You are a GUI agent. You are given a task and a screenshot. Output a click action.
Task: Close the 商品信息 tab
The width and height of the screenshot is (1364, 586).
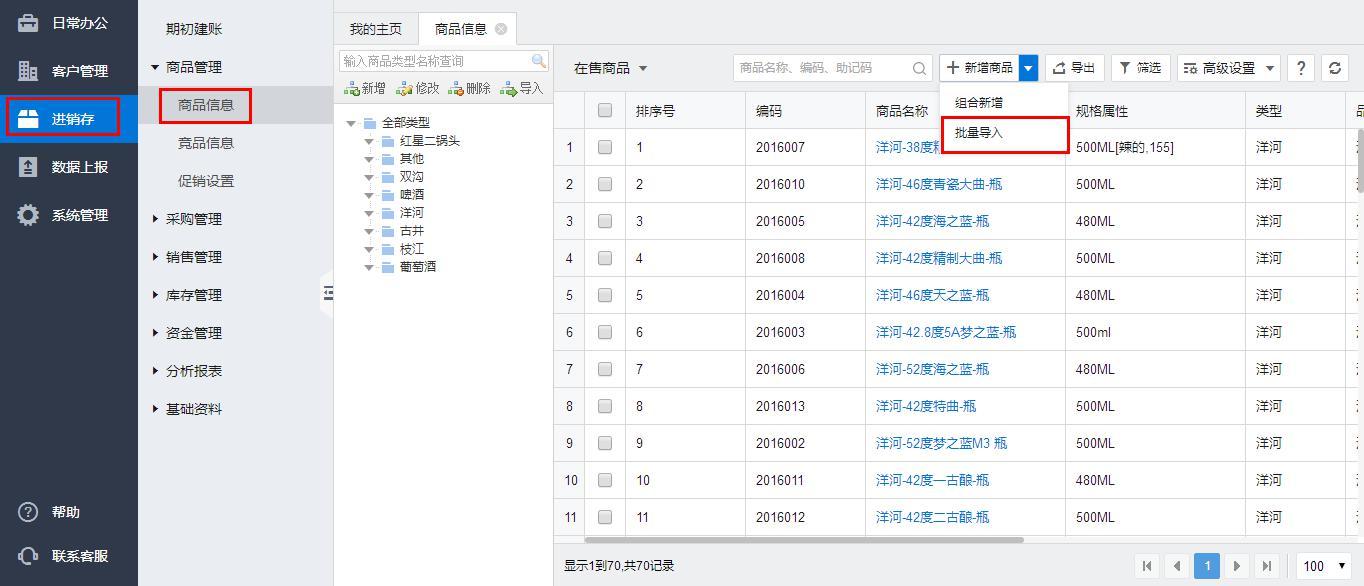click(x=501, y=29)
